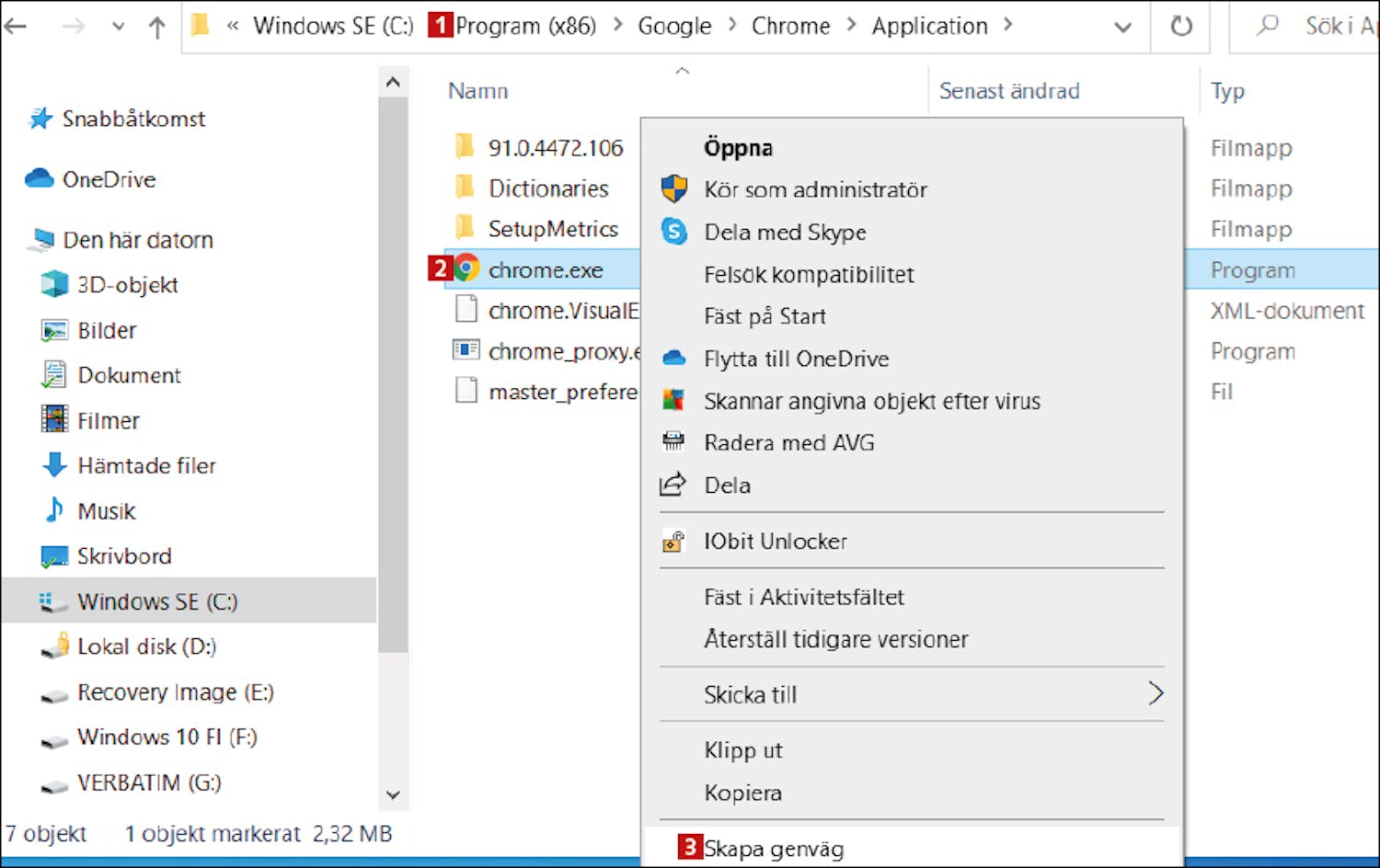Open Filmer folder in sidebar
The image size is (1380, 868).
point(90,420)
